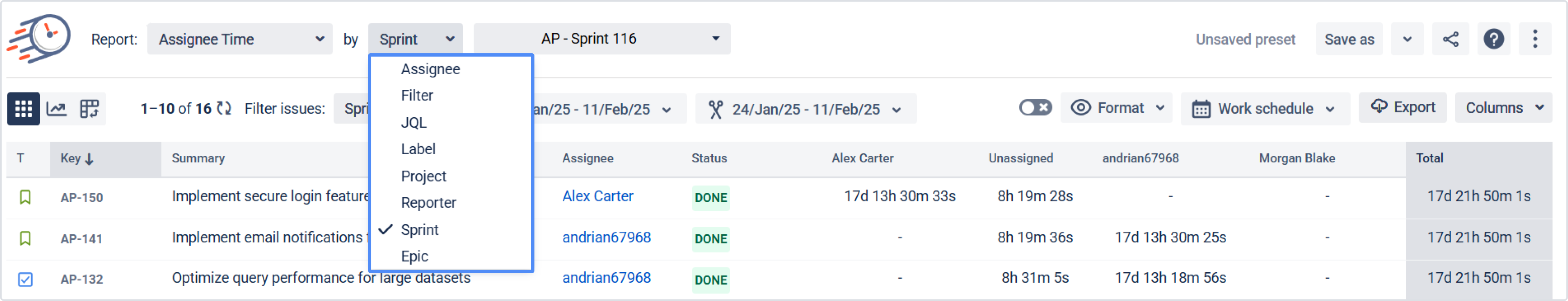Click the app clock logo
1568x301 pixels.
(x=40, y=38)
